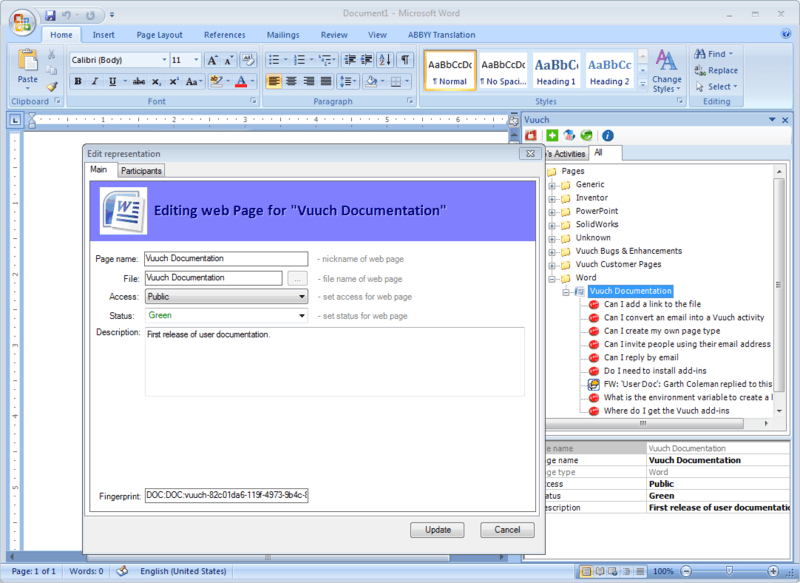Open the Change Case menu
This screenshot has height=583, width=800.
(x=193, y=81)
